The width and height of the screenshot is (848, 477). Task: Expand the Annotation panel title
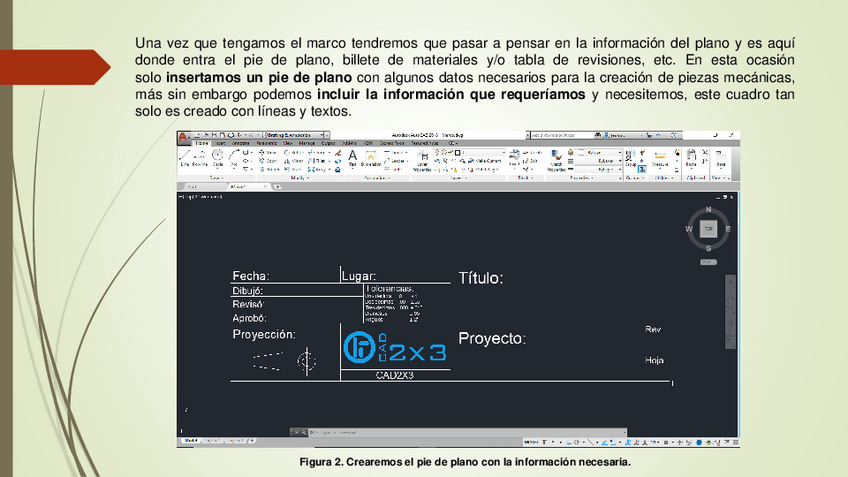377,178
